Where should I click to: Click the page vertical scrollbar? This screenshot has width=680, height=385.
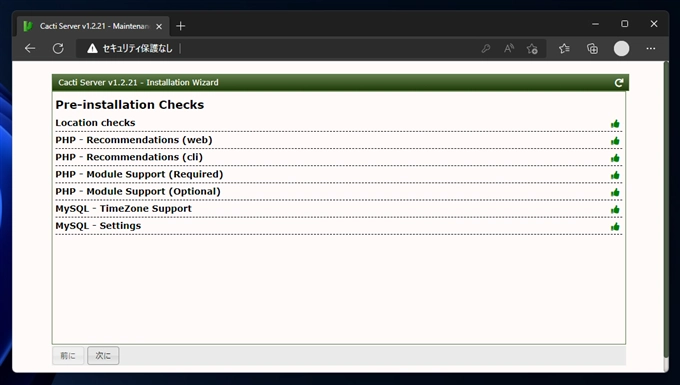tap(666, 209)
